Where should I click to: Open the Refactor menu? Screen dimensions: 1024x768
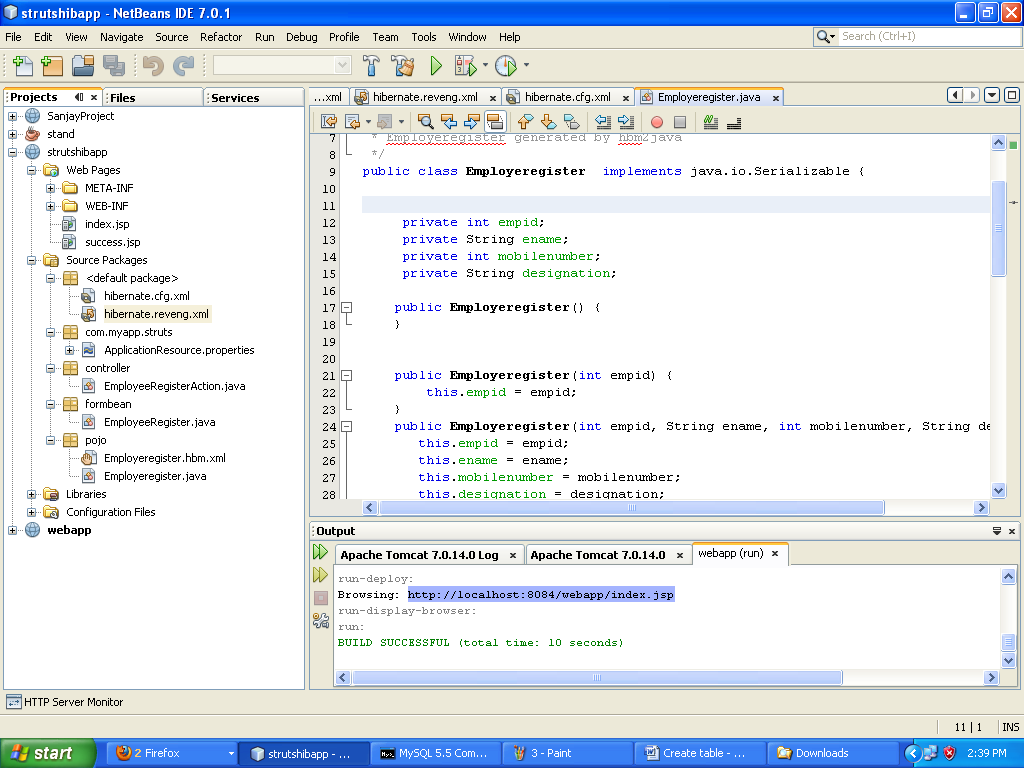[220, 37]
